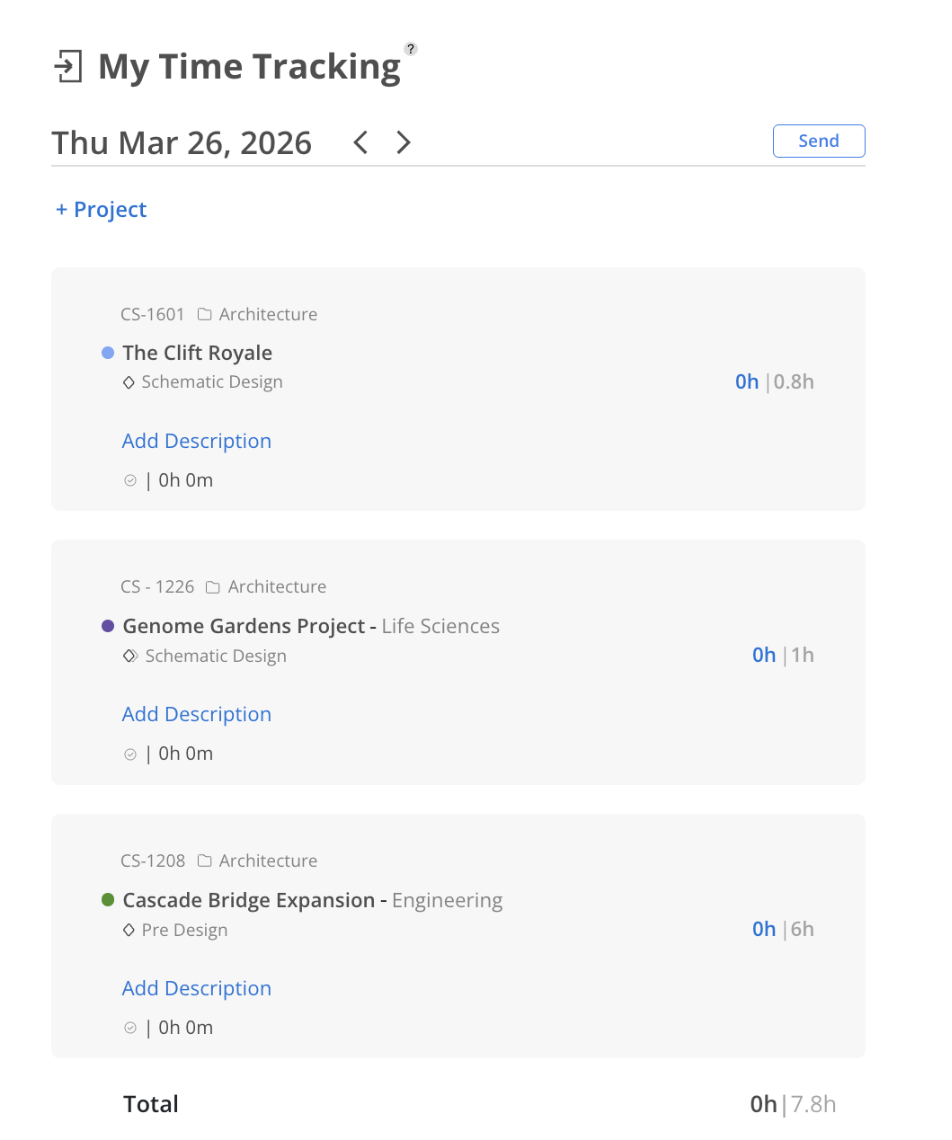Viewport: 952px width, 1140px height.
Task: Open the help question mark icon
Action: click(x=411, y=49)
